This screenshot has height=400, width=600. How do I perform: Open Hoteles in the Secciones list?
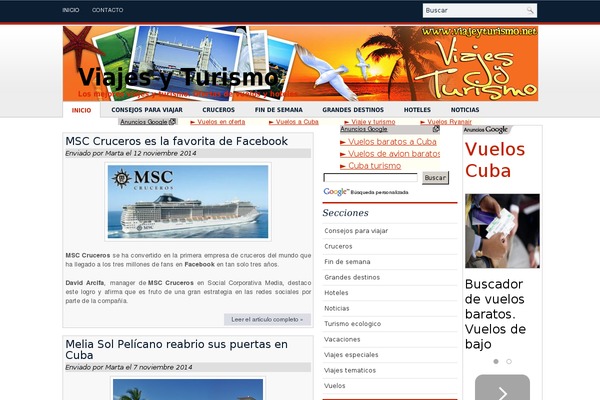(x=336, y=293)
